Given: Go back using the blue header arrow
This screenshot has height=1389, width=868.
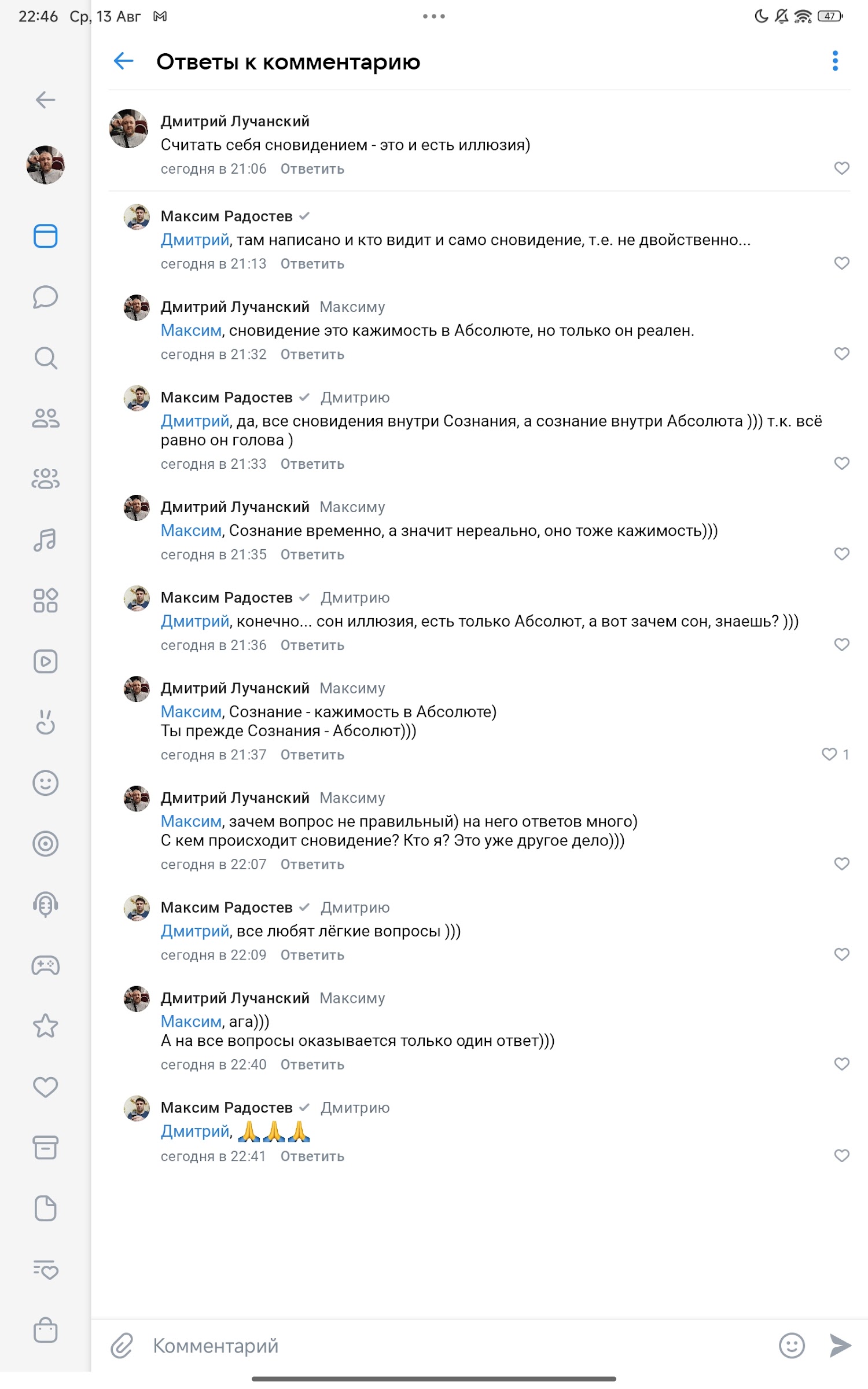Looking at the screenshot, I should pos(123,61).
